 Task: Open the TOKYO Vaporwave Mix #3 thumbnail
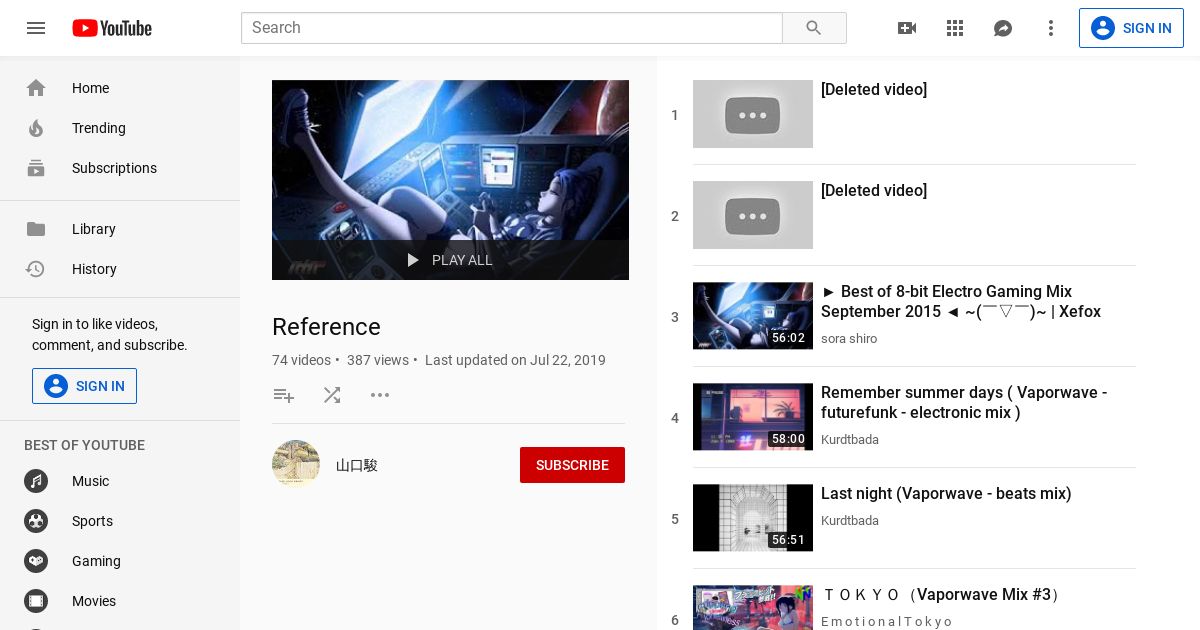[x=753, y=608]
